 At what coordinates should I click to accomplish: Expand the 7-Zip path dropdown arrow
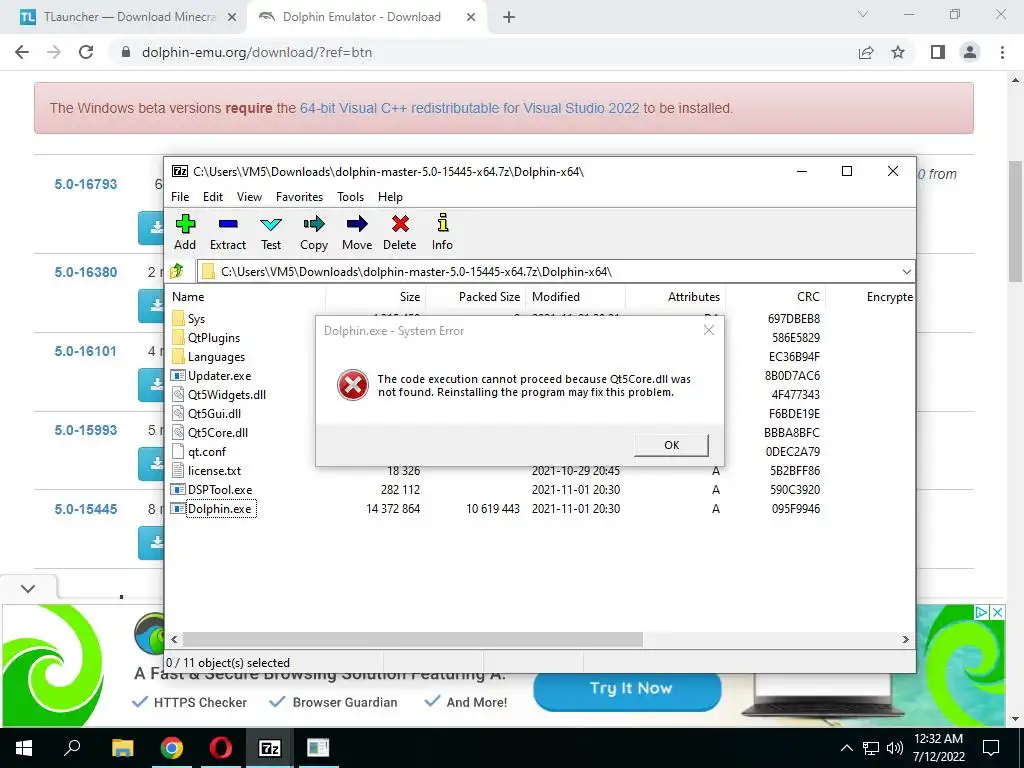[x=906, y=272]
